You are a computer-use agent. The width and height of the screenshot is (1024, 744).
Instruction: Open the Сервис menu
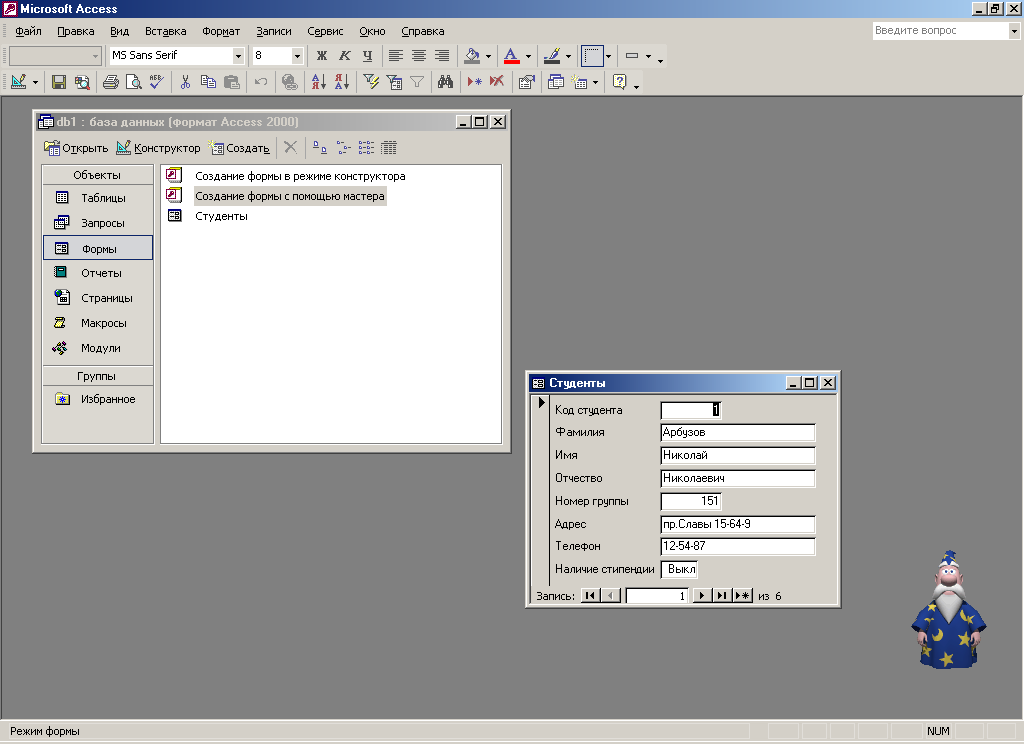(325, 31)
